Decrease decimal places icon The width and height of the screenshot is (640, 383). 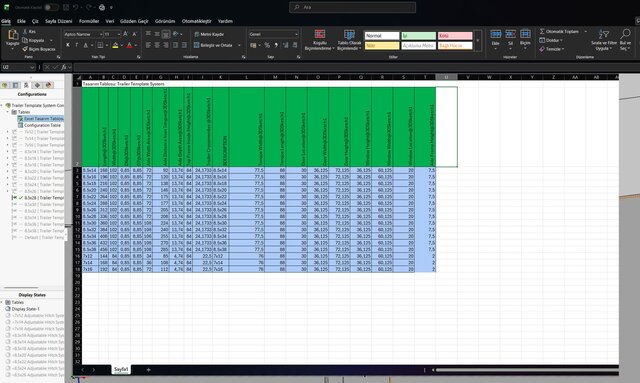pyautogui.click(x=295, y=45)
